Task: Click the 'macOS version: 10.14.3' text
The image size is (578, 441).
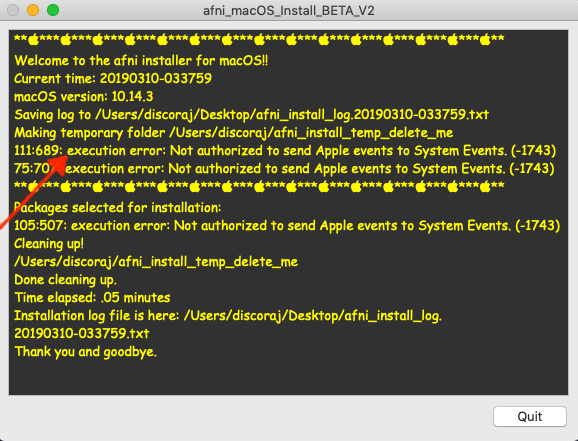Action: click(84, 96)
